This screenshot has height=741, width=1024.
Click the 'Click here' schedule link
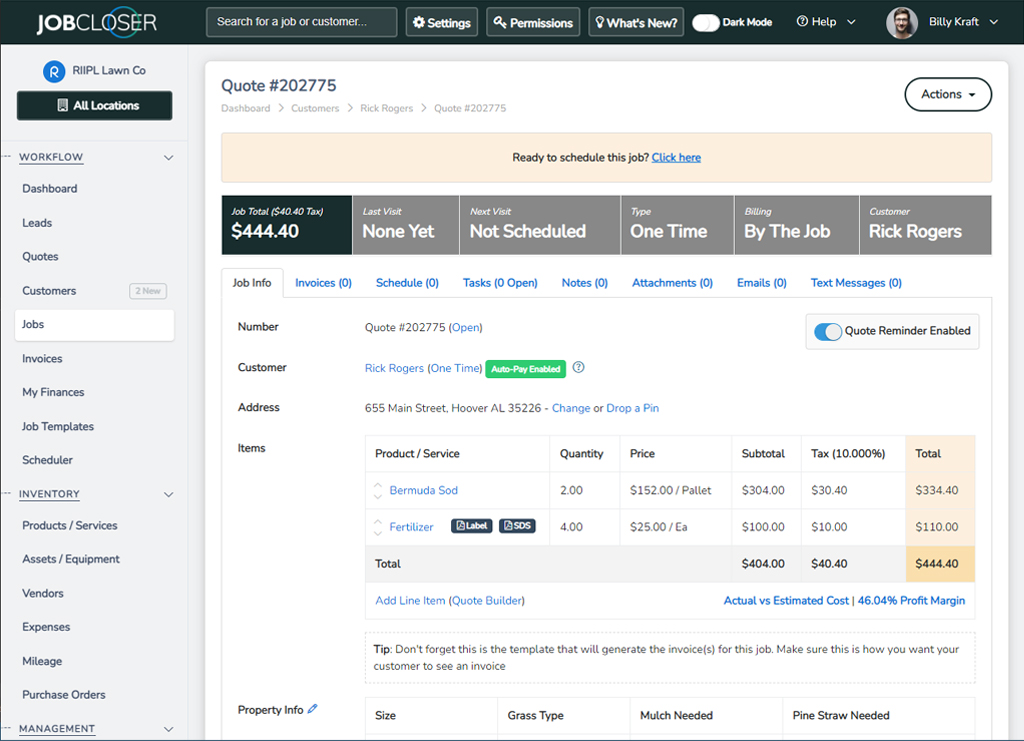(676, 158)
